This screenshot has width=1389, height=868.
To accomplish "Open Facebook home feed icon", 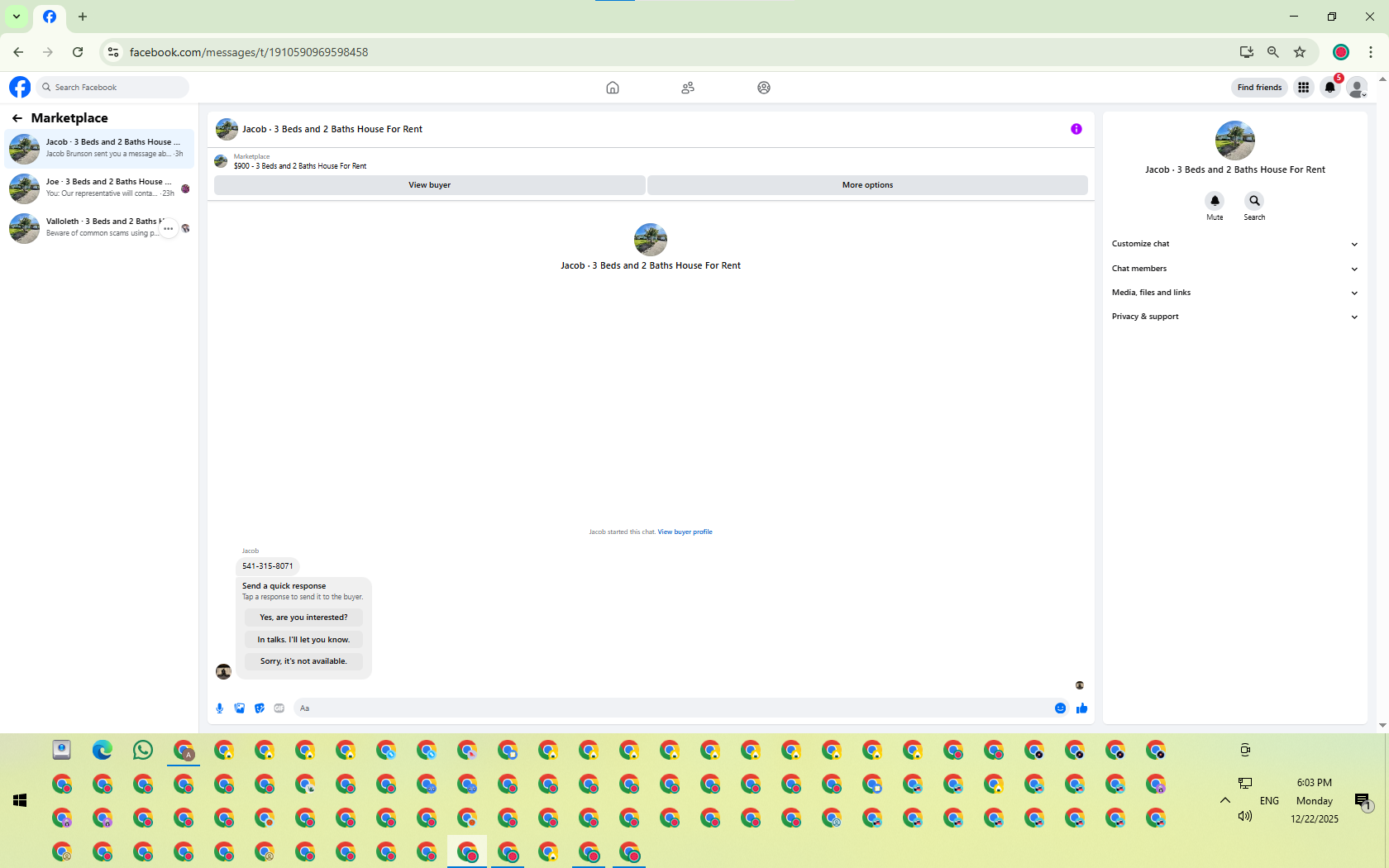I will [x=613, y=88].
